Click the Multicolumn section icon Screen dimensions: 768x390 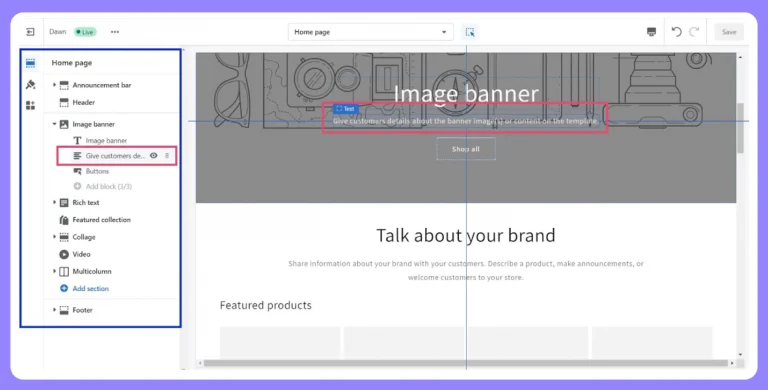64,271
